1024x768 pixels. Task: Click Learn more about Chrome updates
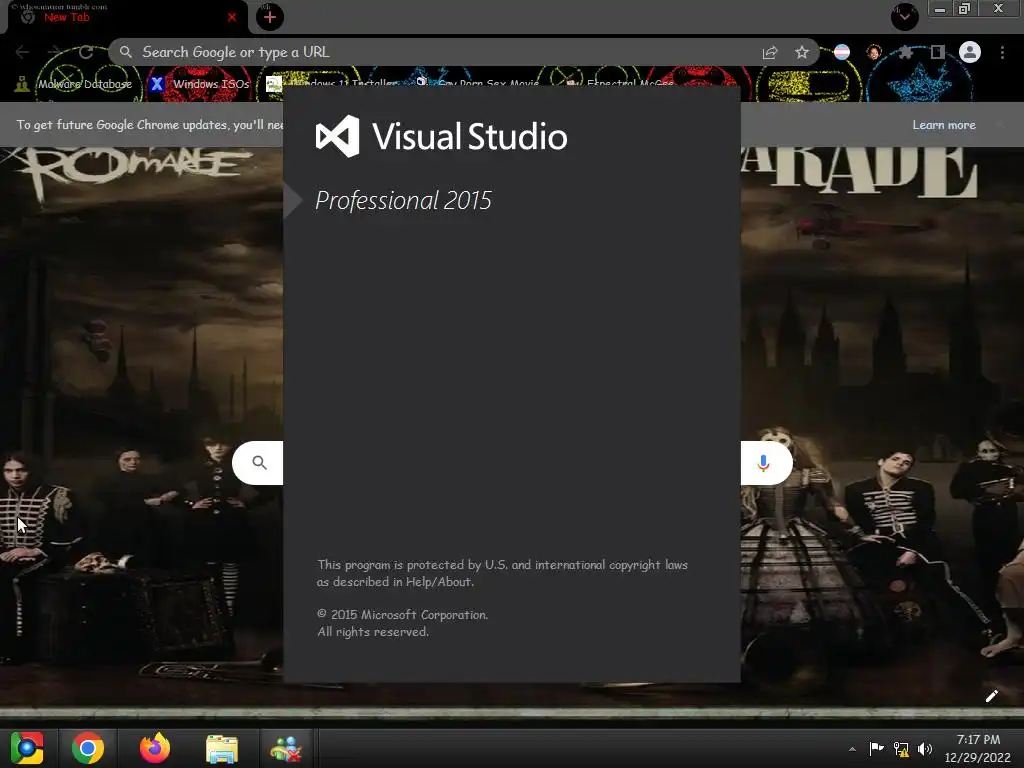click(944, 125)
